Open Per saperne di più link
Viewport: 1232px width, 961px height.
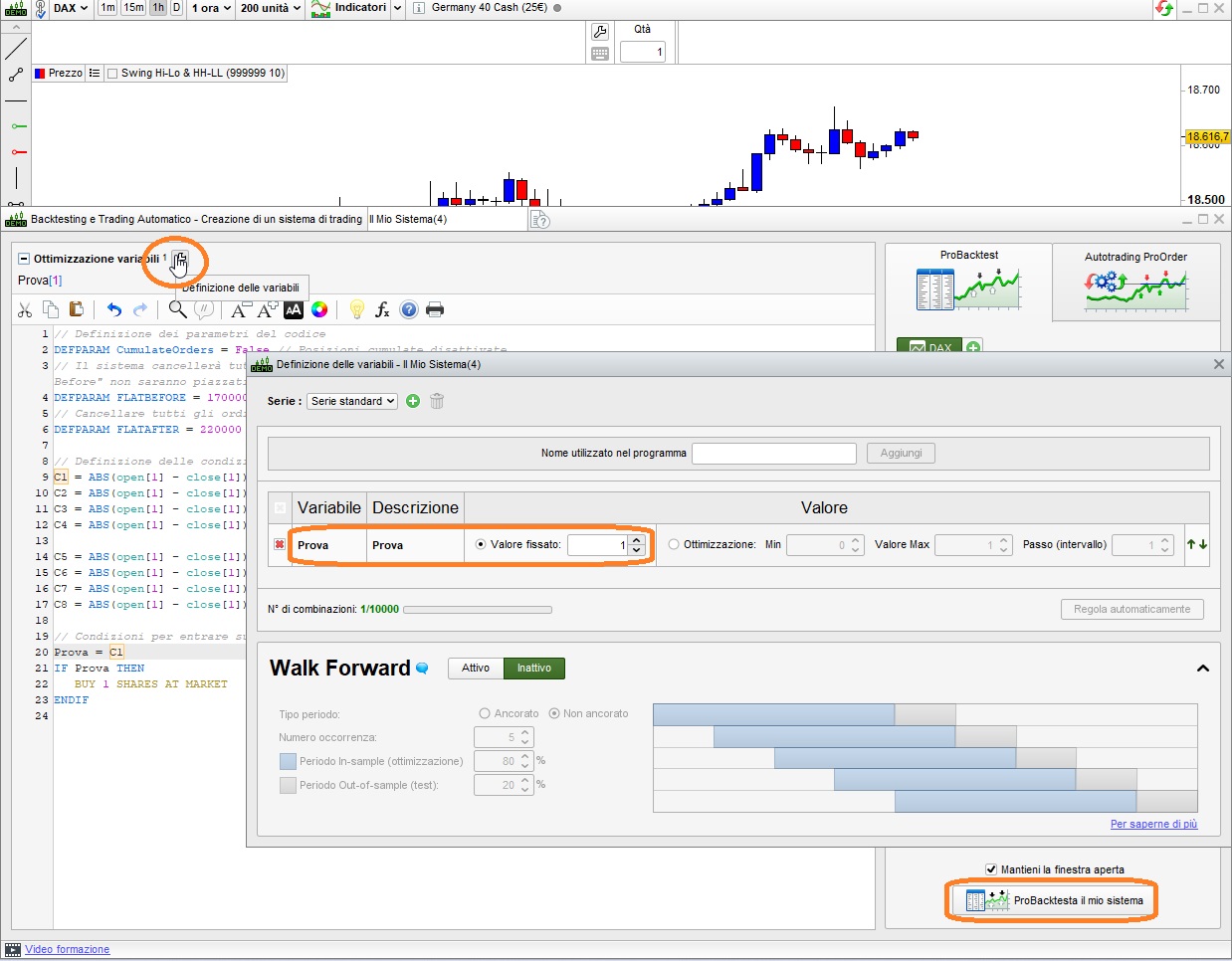[1153, 824]
